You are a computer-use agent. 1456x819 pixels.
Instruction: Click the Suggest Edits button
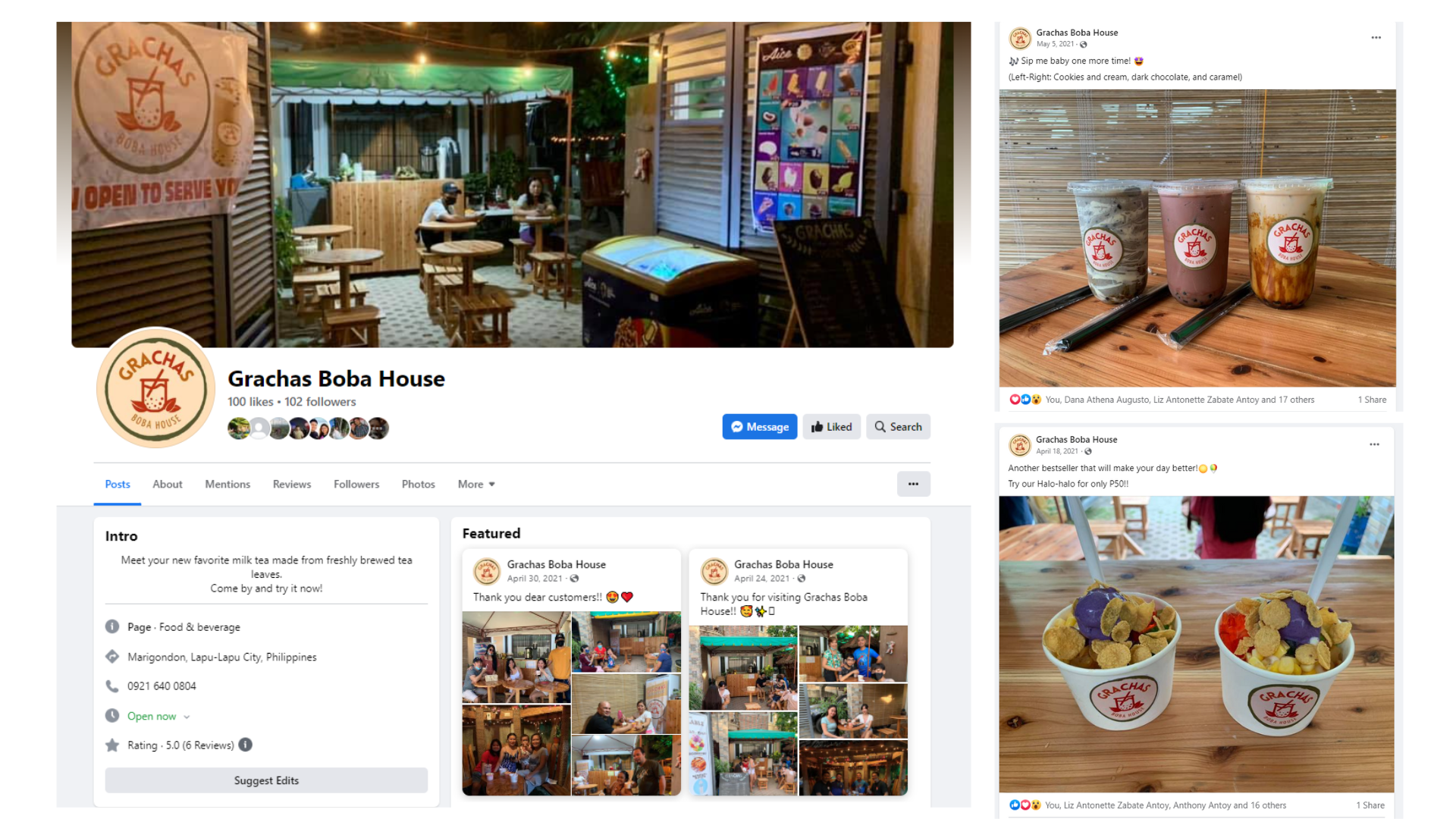(266, 780)
